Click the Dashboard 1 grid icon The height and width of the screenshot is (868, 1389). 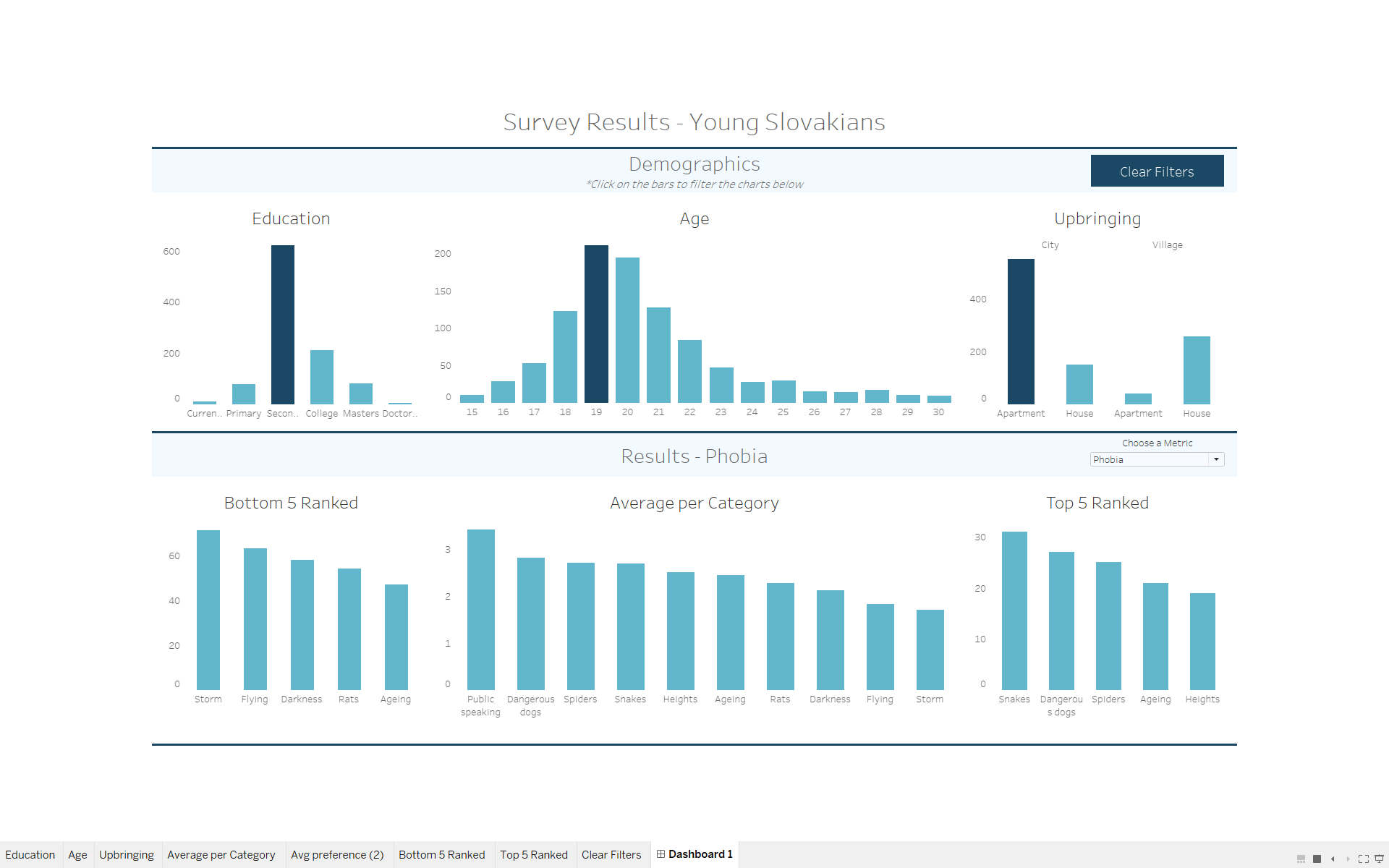point(660,854)
